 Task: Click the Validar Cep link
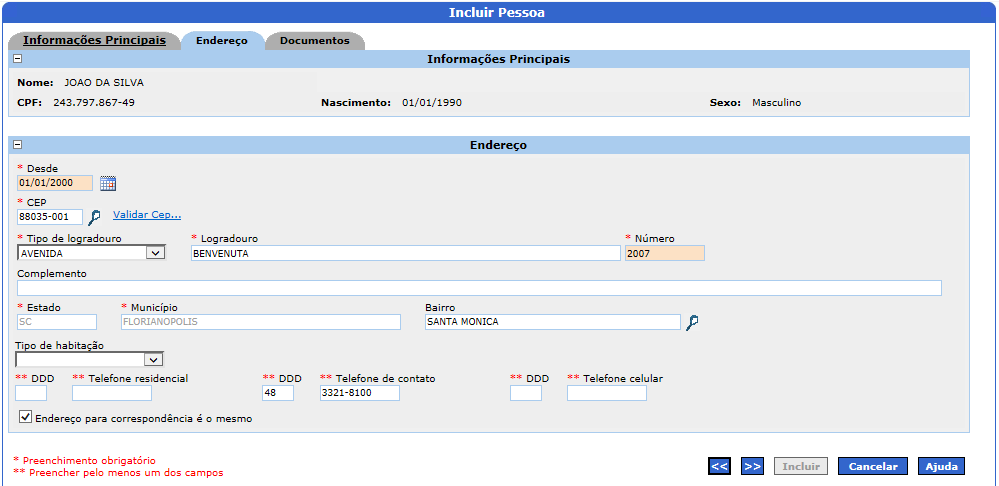146,215
